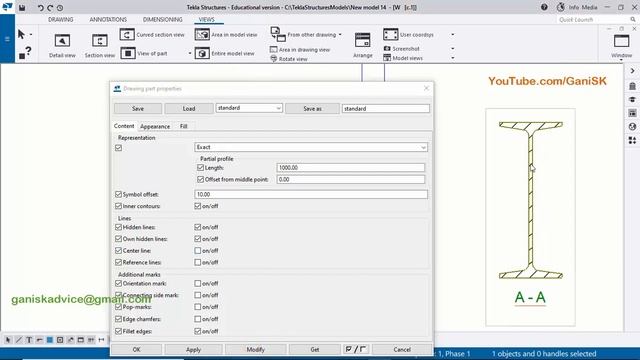Open the ANNOTATIONS ribbon tab
The height and width of the screenshot is (360, 640).
(x=108, y=20)
